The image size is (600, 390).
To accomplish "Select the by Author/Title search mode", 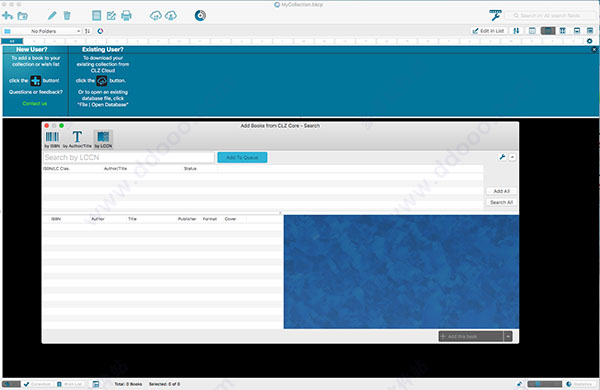I will click(77, 140).
